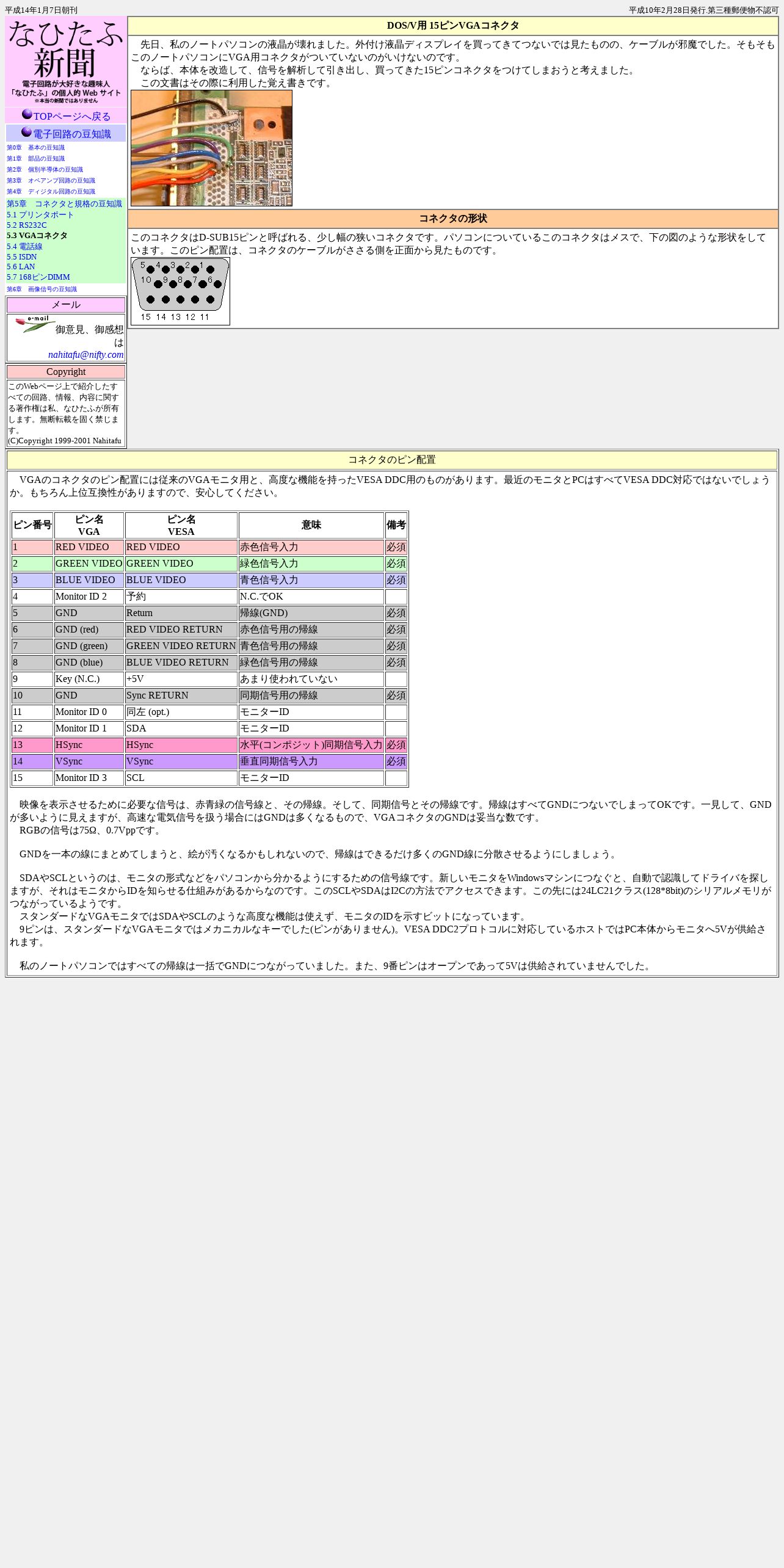Click the 同期信号用の帰線 cell
This screenshot has height=1568, width=784.
[311, 695]
